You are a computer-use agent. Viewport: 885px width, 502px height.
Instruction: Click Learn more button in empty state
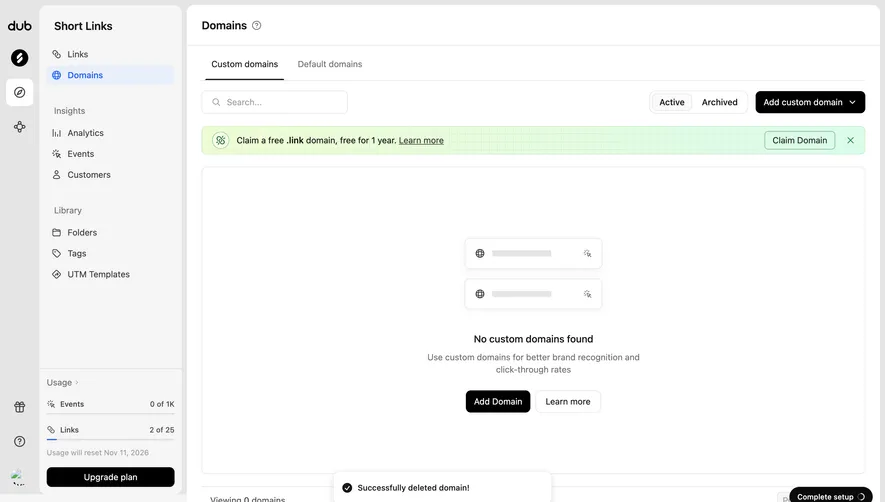click(x=568, y=401)
